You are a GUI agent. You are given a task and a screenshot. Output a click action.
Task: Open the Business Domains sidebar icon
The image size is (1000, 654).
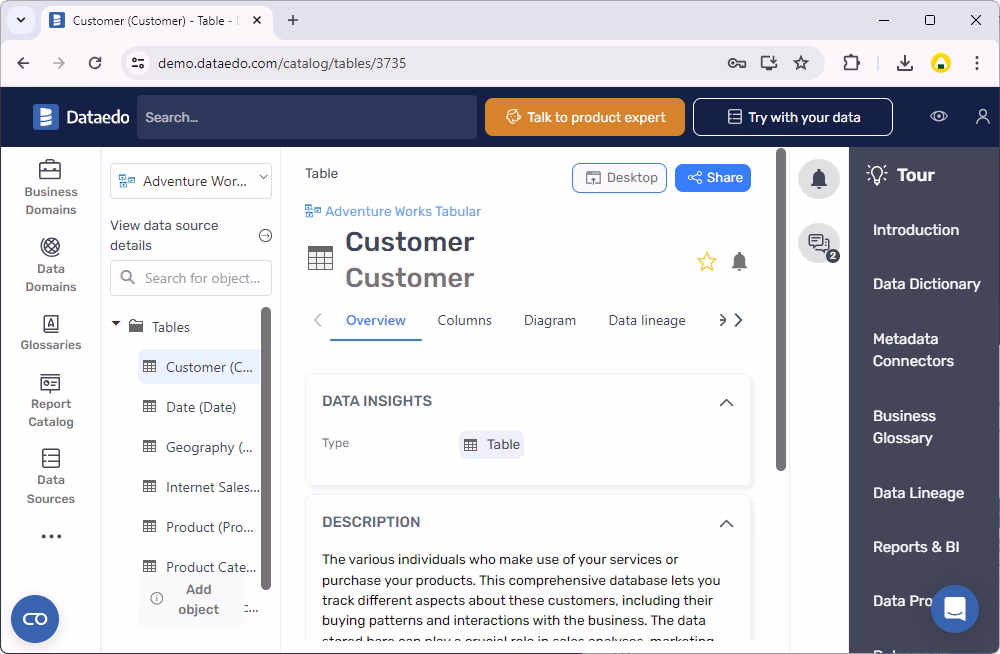pos(50,188)
